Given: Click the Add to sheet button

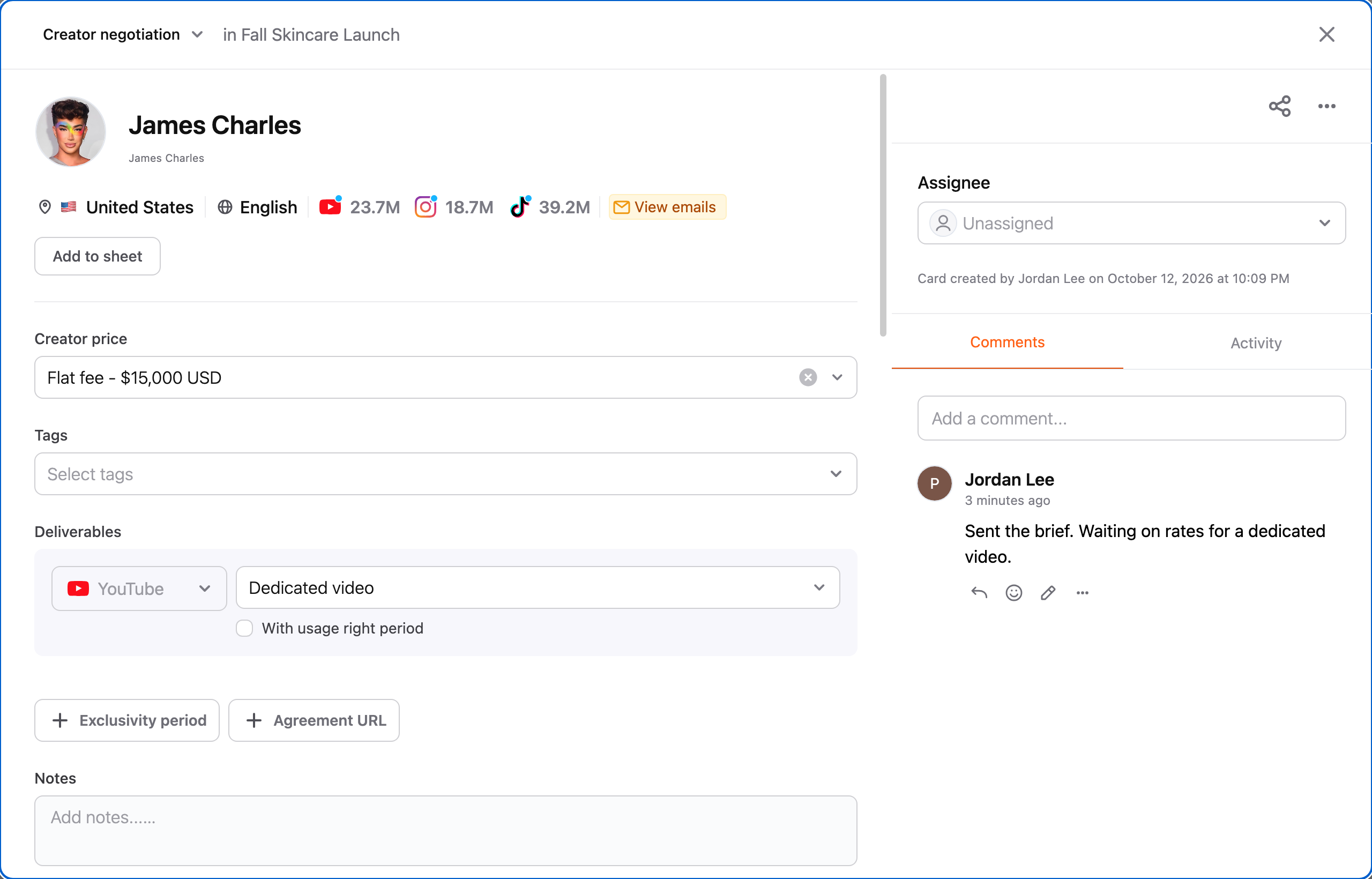Looking at the screenshot, I should pyautogui.click(x=98, y=256).
